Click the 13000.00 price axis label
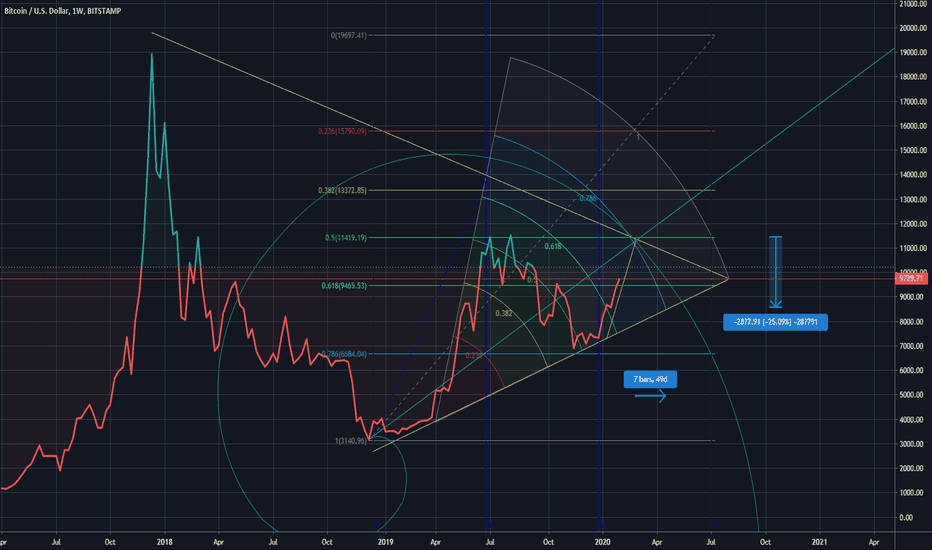The height and width of the screenshot is (550, 932). point(912,200)
